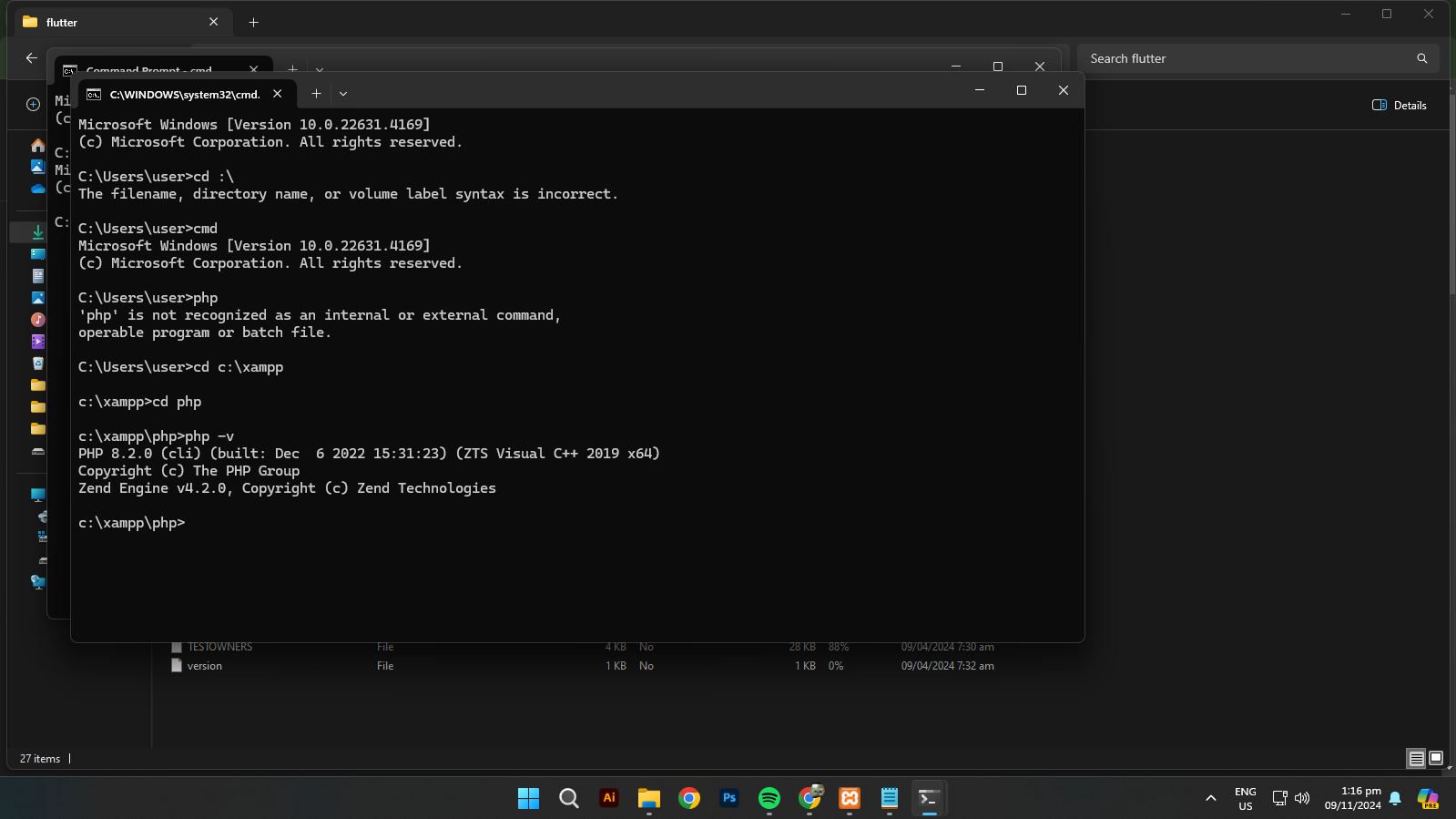1456x819 pixels.
Task: Open OneDrive in the navigation pane
Action: coord(37,189)
